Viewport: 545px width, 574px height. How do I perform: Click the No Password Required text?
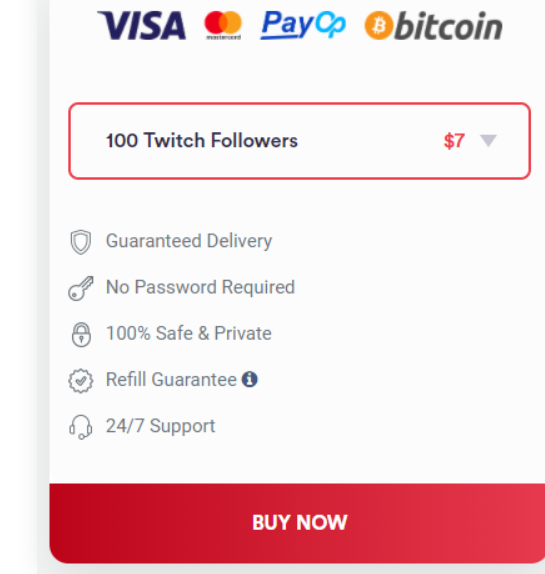pos(200,287)
